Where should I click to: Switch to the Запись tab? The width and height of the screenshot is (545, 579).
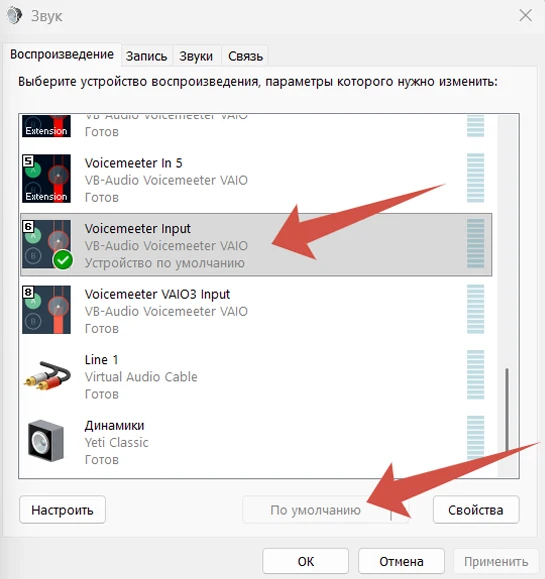click(146, 56)
